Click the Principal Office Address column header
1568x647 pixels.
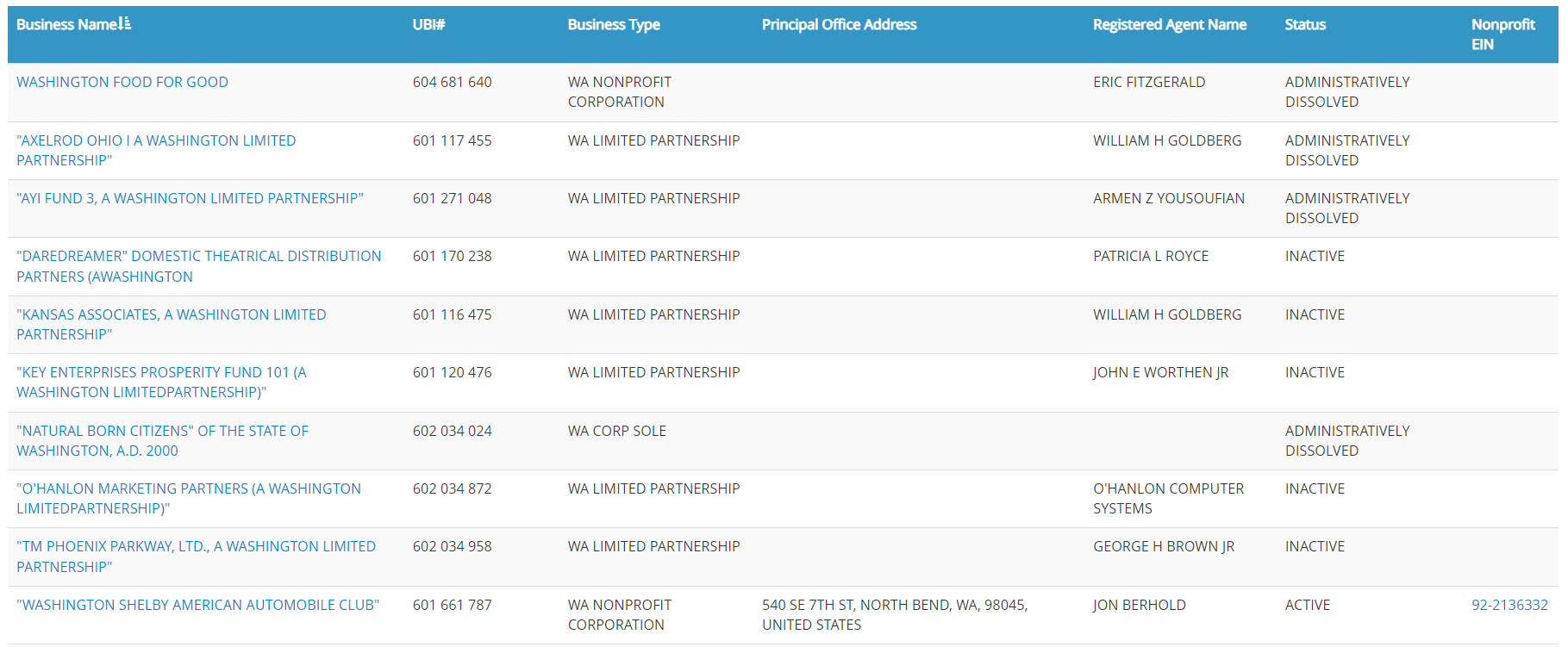838,24
